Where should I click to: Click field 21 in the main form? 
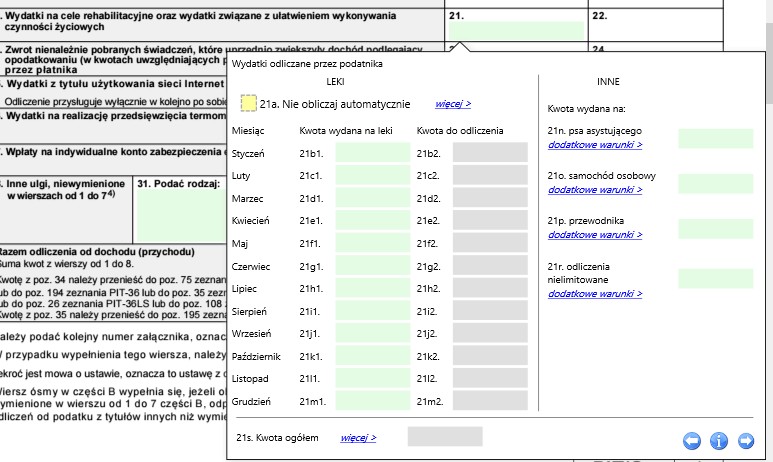(515, 30)
